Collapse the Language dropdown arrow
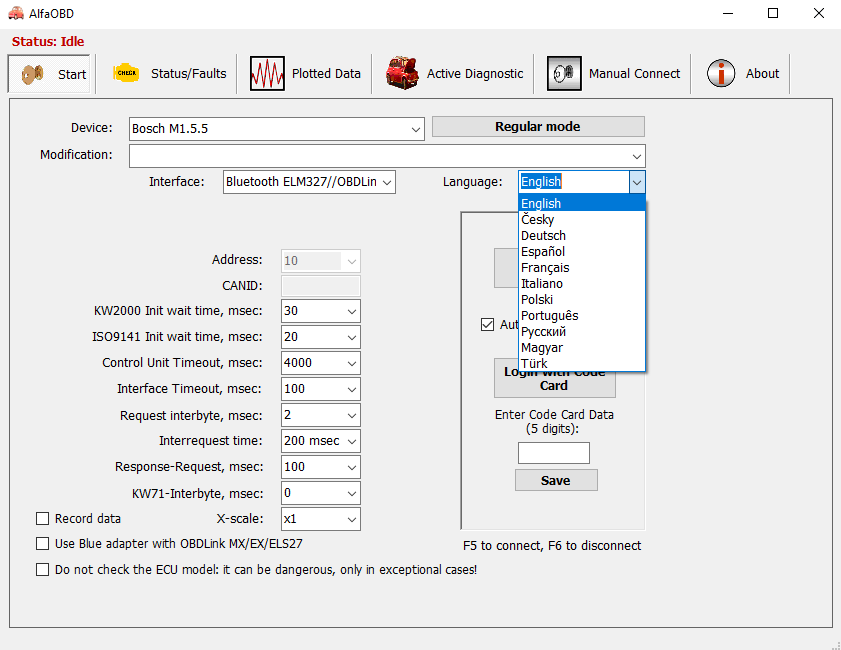Image resolution: width=841 pixels, height=650 pixels. click(x=637, y=182)
